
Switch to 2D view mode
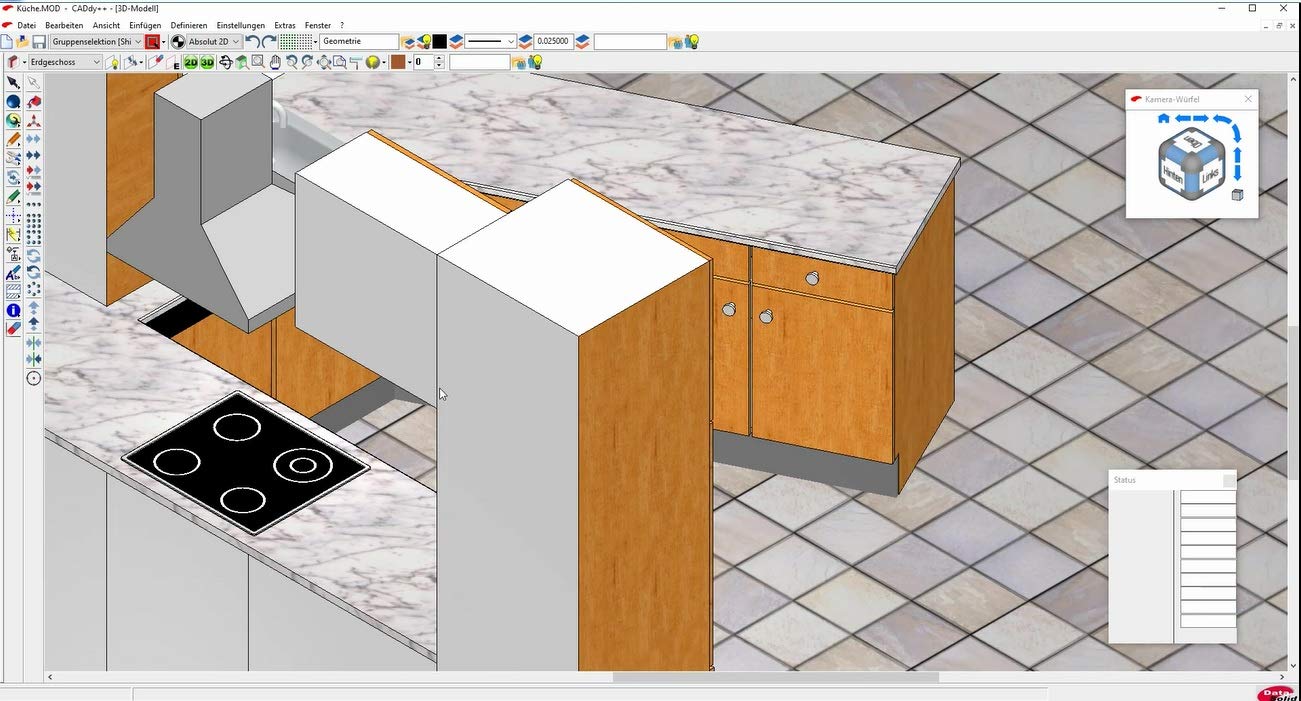(x=190, y=62)
